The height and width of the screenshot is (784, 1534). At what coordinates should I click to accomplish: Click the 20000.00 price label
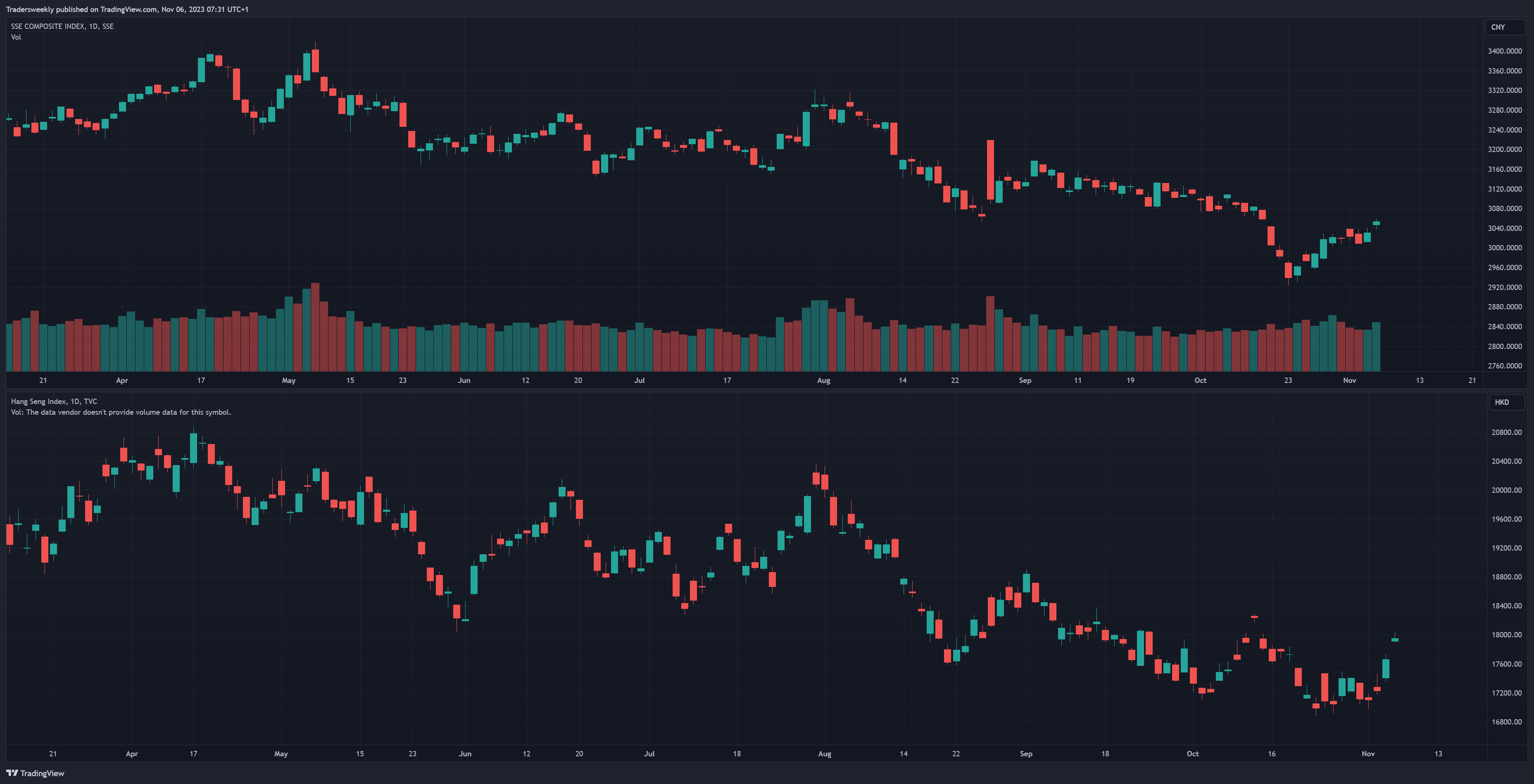pos(1507,490)
